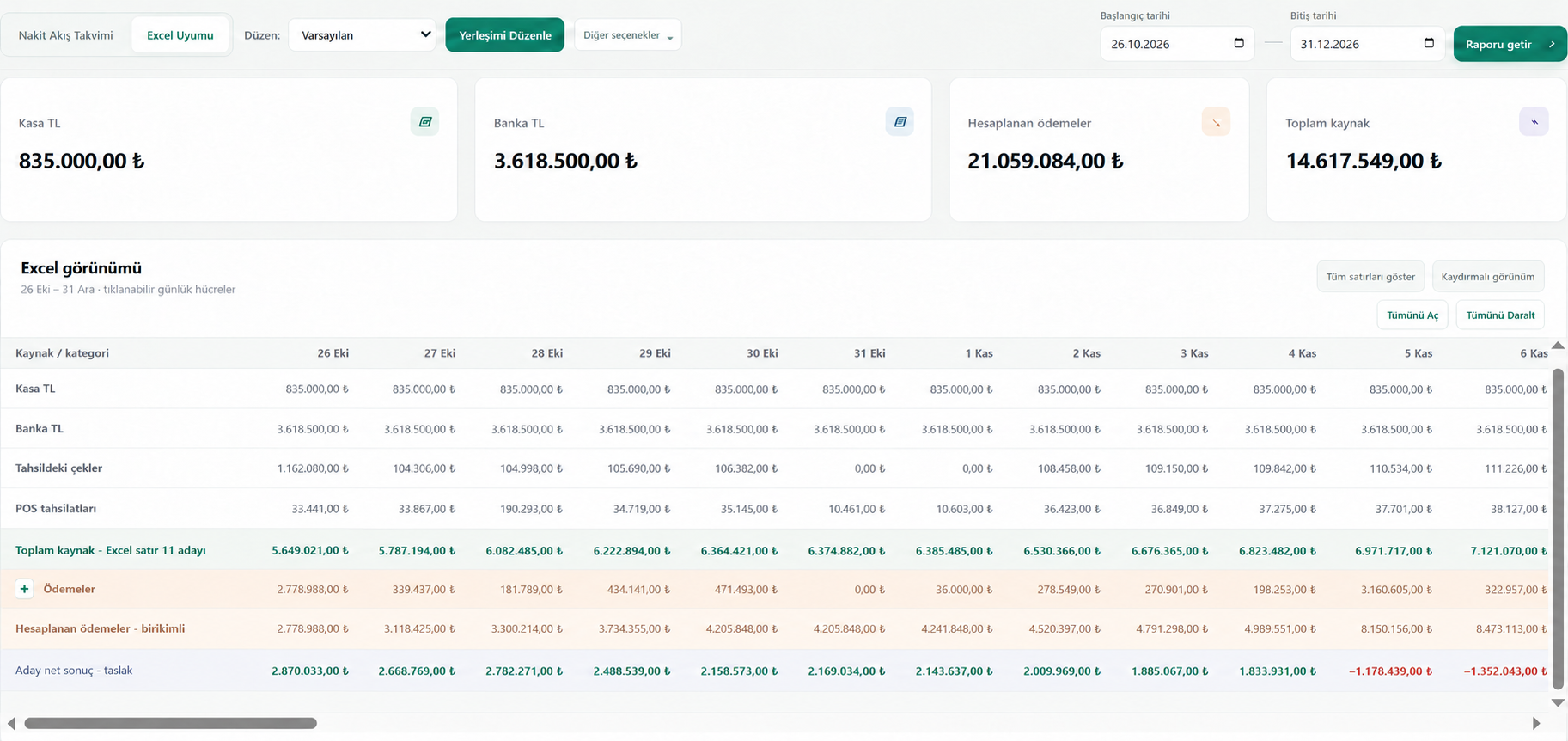The image size is (1568, 741).
Task: Click the Tahsildeki çekler row label
Action: [58, 468]
